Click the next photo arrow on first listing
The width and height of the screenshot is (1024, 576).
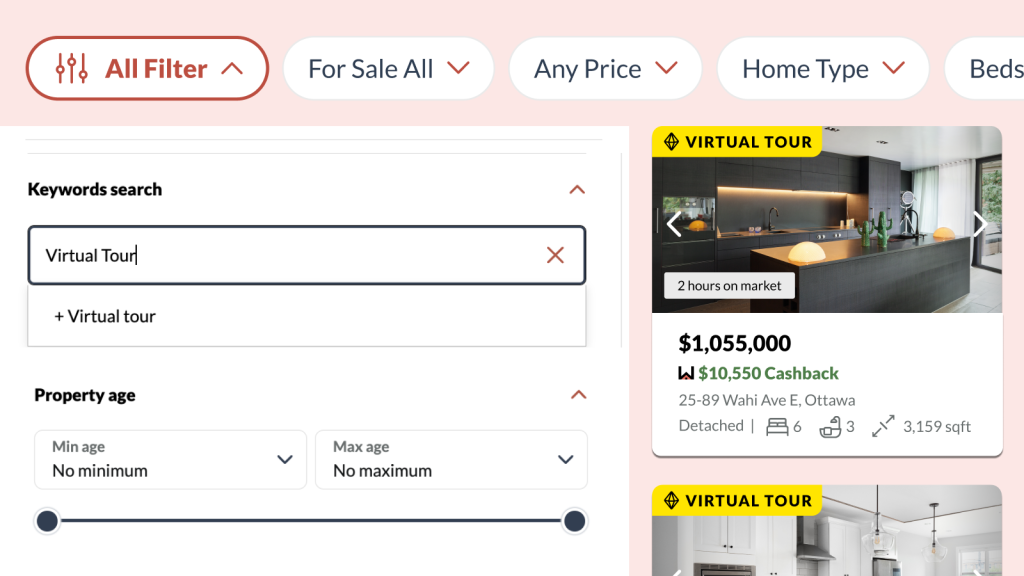[x=980, y=224]
